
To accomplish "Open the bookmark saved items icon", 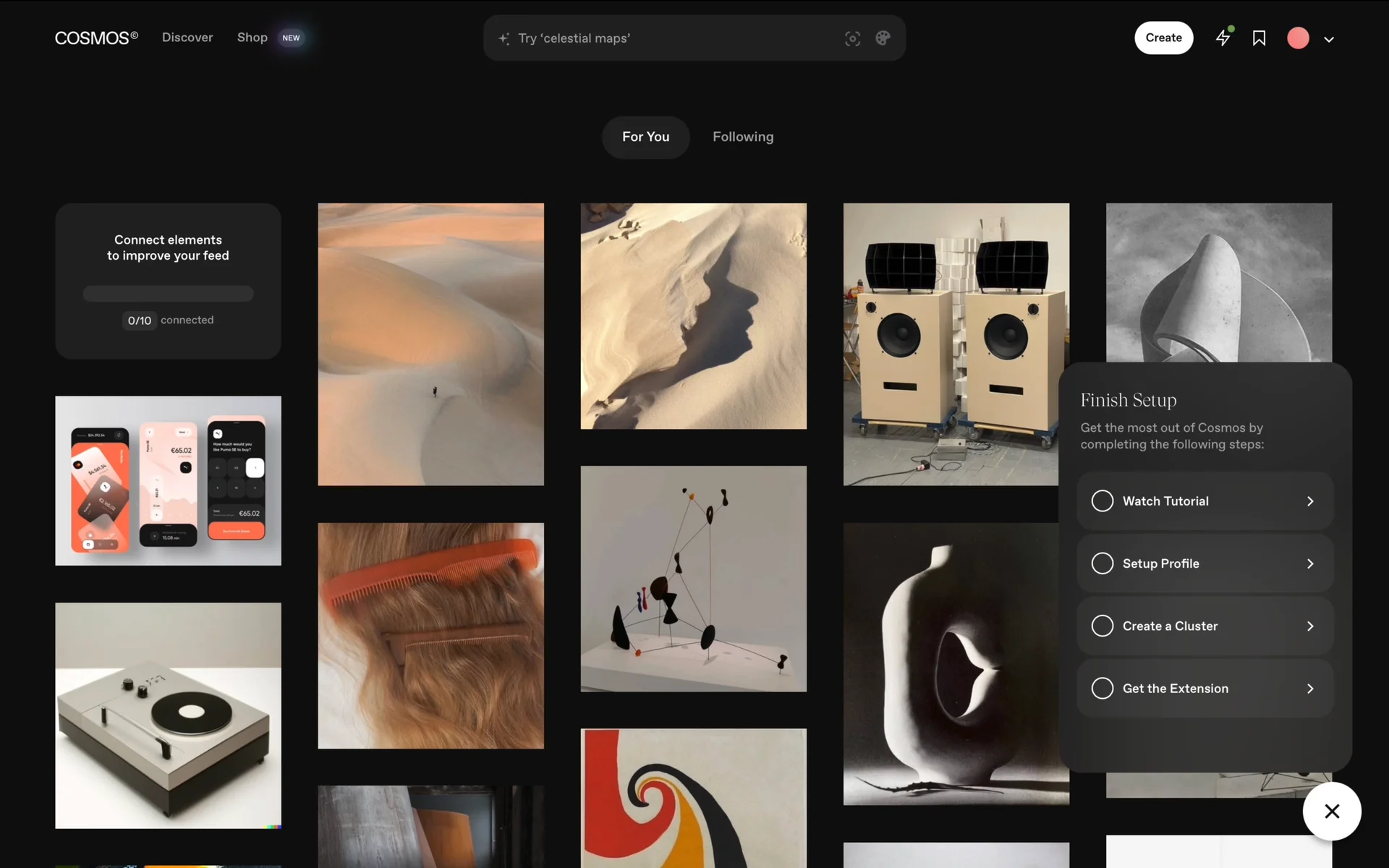I will [1259, 38].
